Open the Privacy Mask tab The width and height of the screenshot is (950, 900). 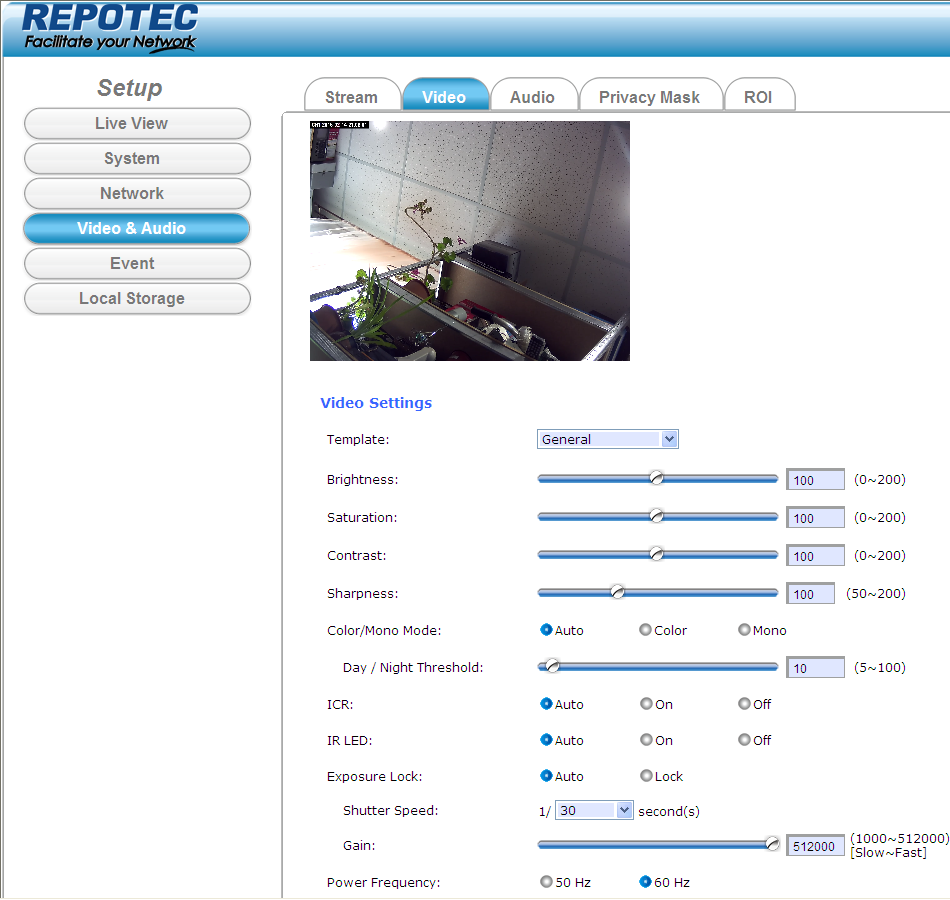649,97
